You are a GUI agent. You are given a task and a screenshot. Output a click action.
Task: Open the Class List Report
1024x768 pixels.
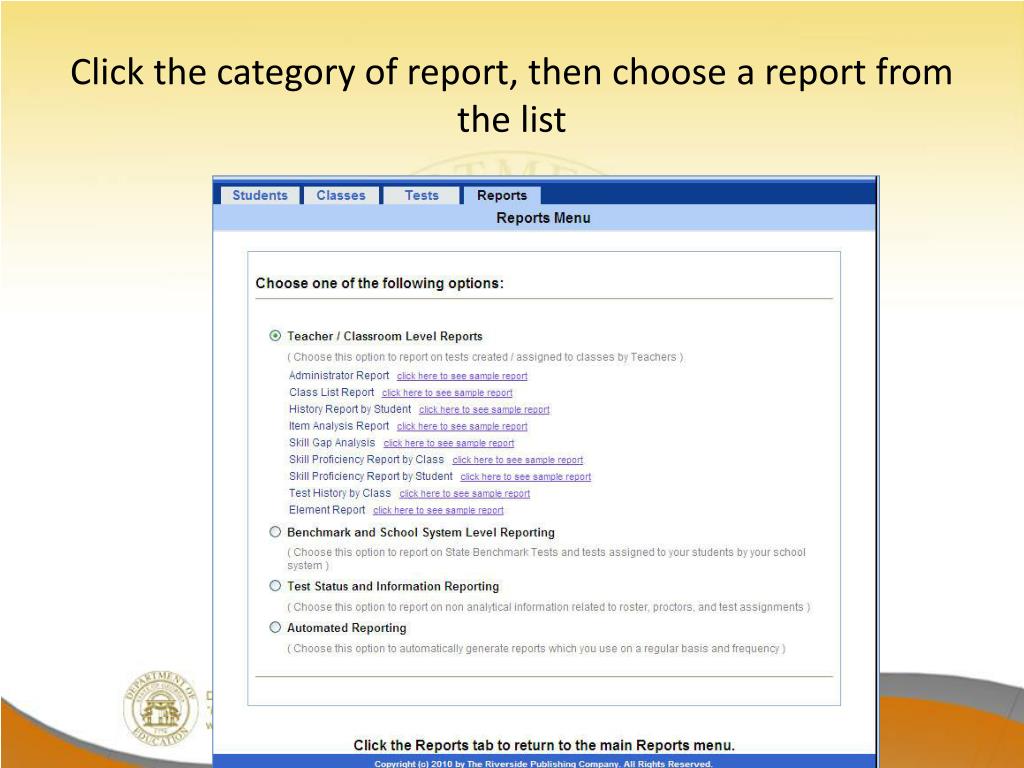[332, 392]
